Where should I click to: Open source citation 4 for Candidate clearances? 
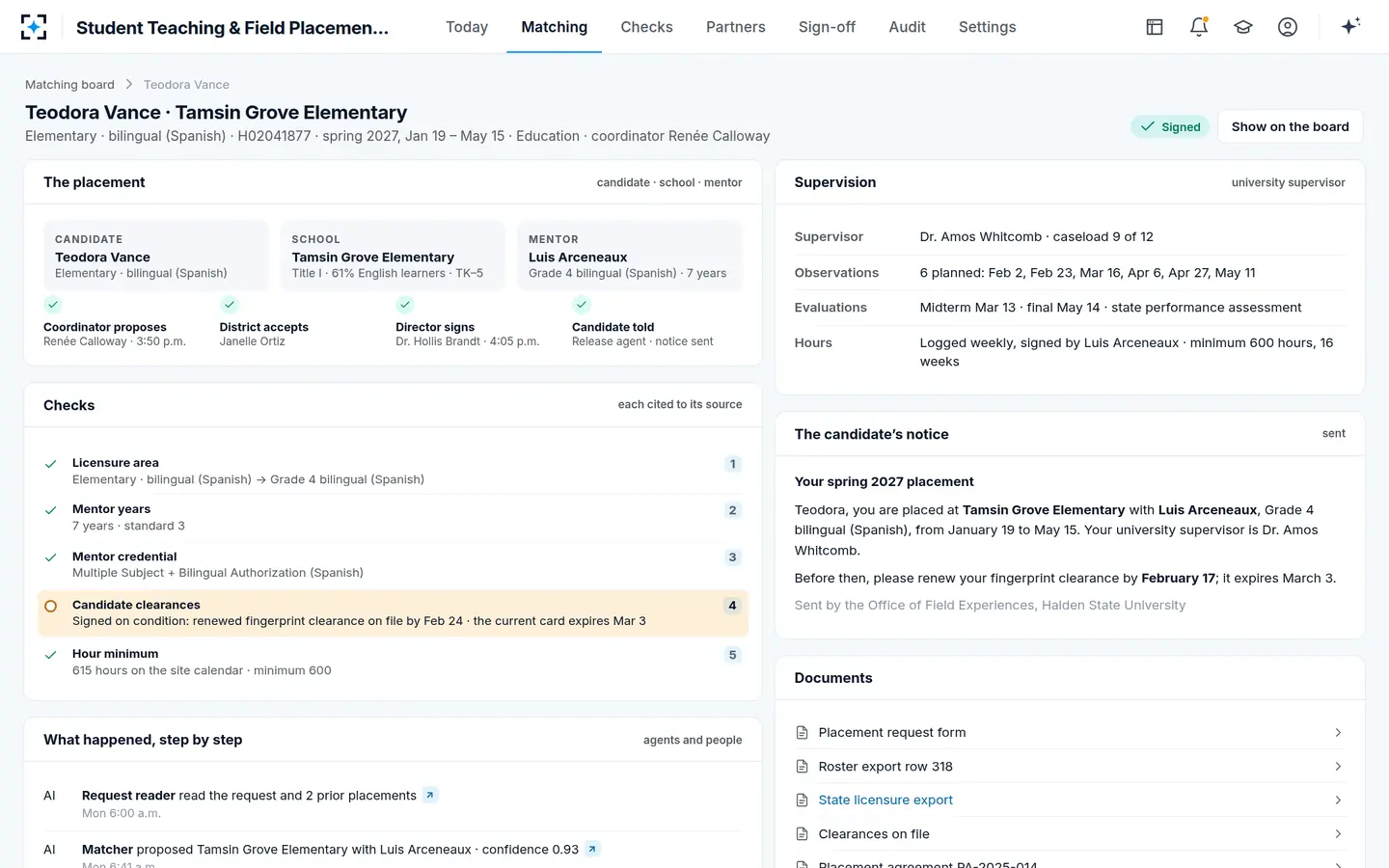pyautogui.click(x=732, y=606)
